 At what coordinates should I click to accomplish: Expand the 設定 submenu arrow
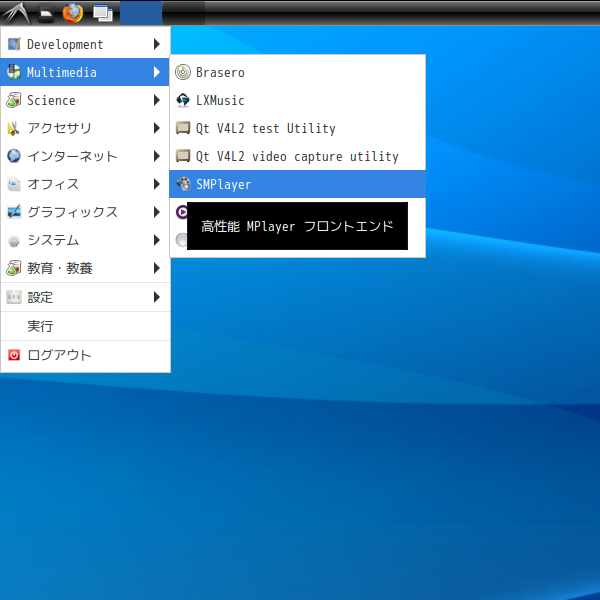click(157, 297)
